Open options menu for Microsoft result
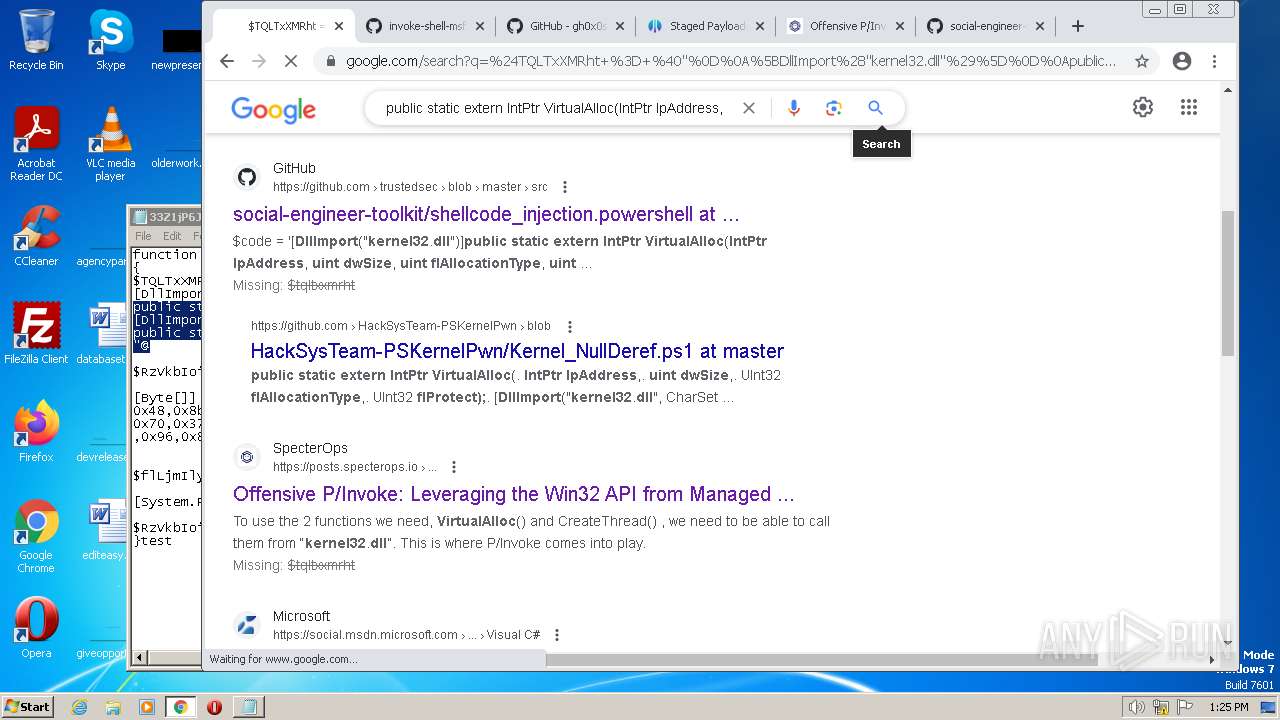Screen dimensions: 1280x720 557,635
